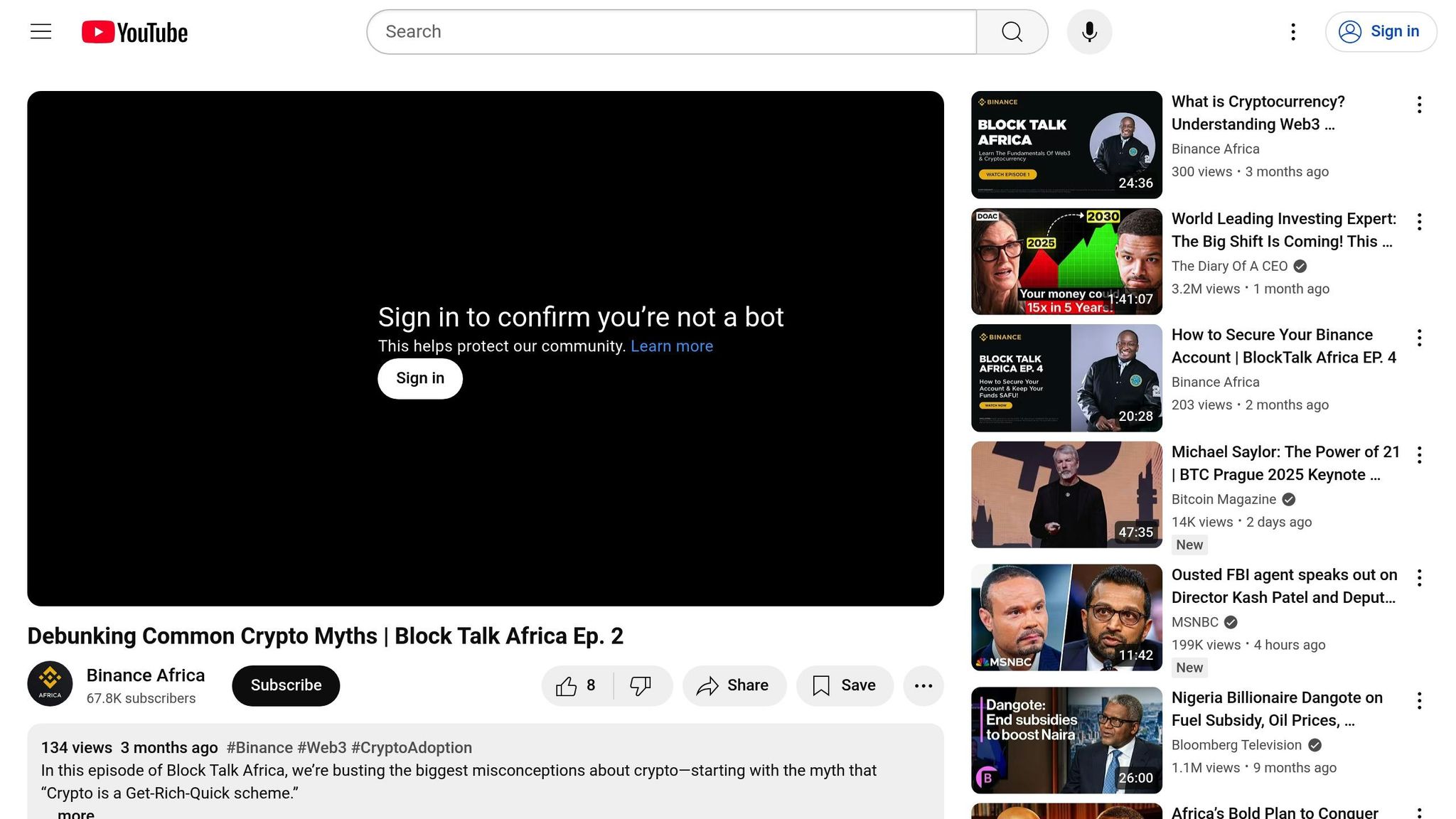Share the video using the Share icon
This screenshot has height=819, width=1456.
click(734, 685)
